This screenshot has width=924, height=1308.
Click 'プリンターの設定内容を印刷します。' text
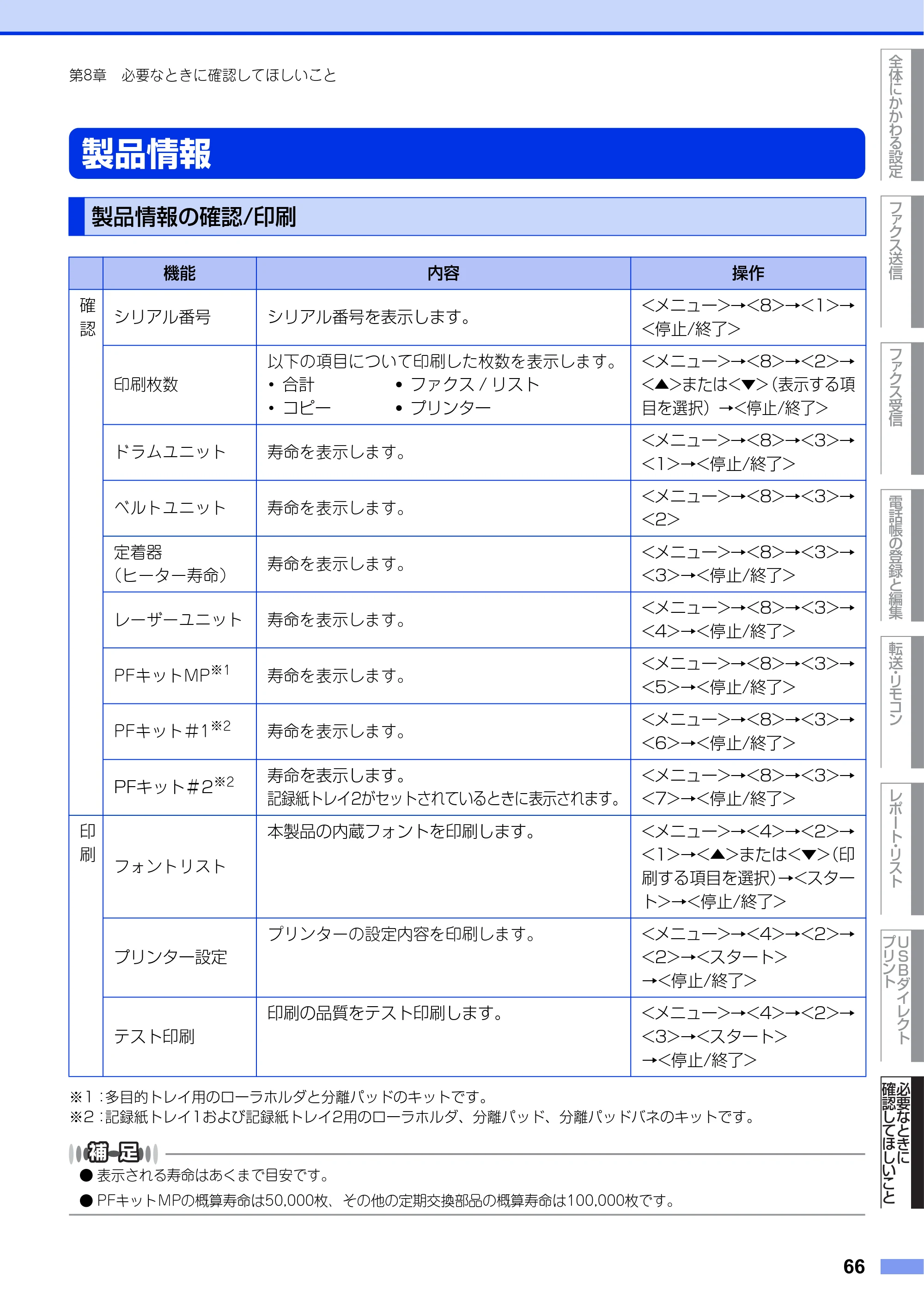click(401, 934)
